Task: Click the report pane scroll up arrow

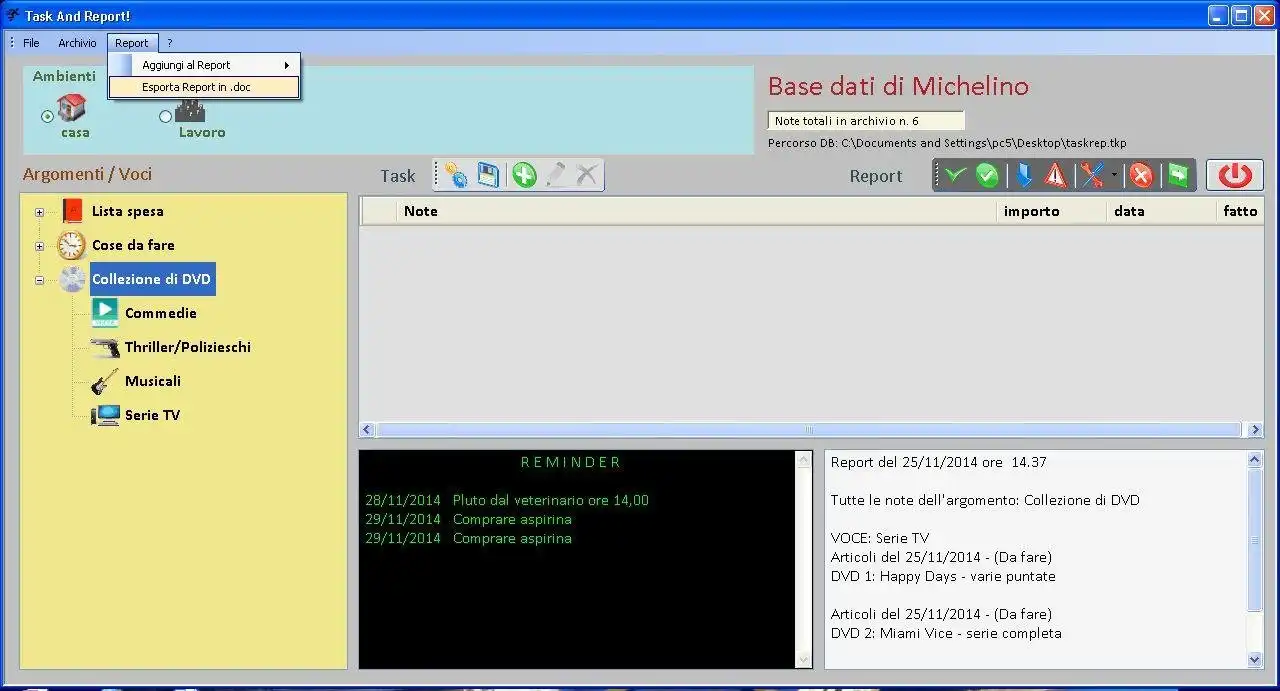Action: click(1255, 459)
